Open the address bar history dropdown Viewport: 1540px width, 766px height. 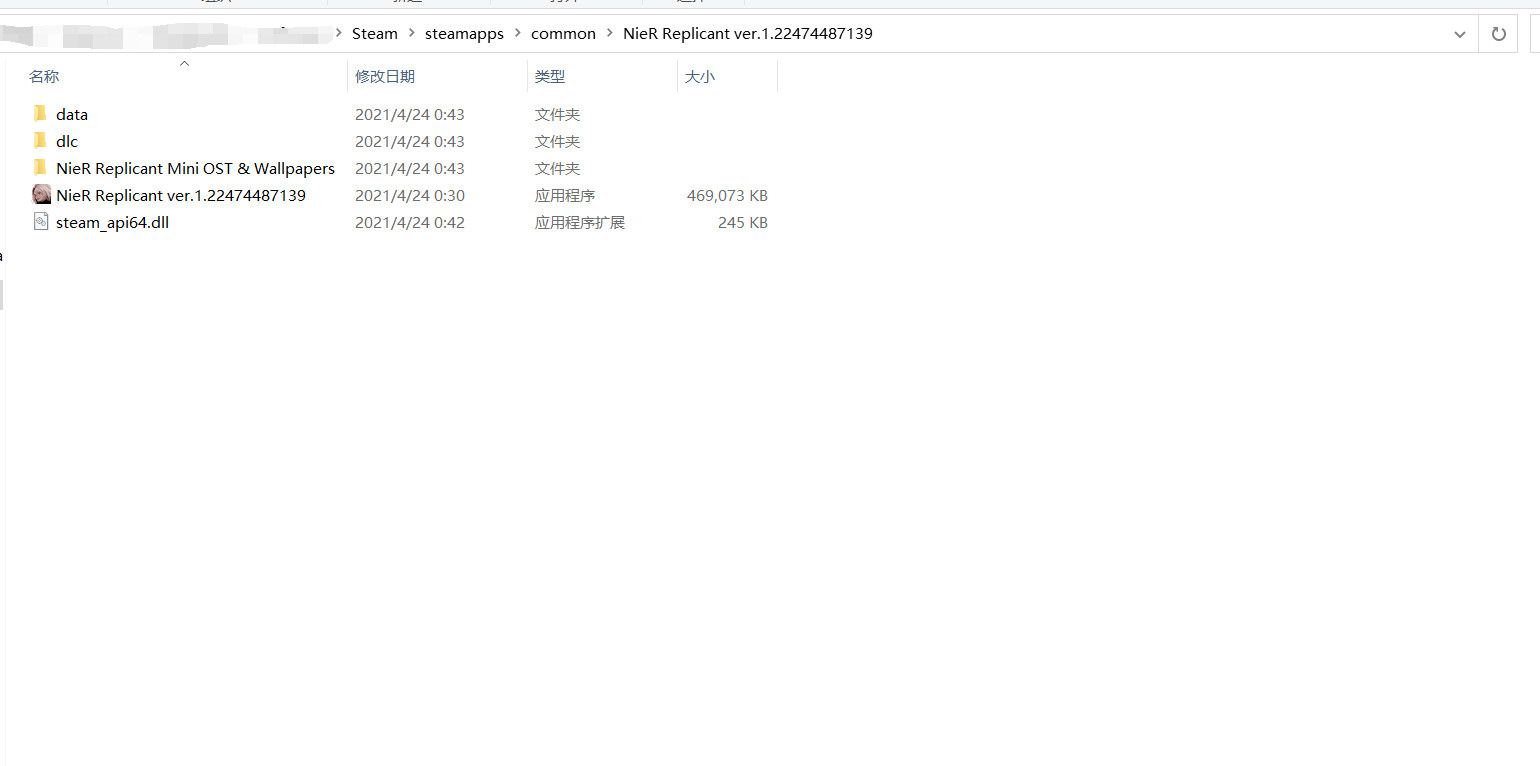pos(1459,34)
